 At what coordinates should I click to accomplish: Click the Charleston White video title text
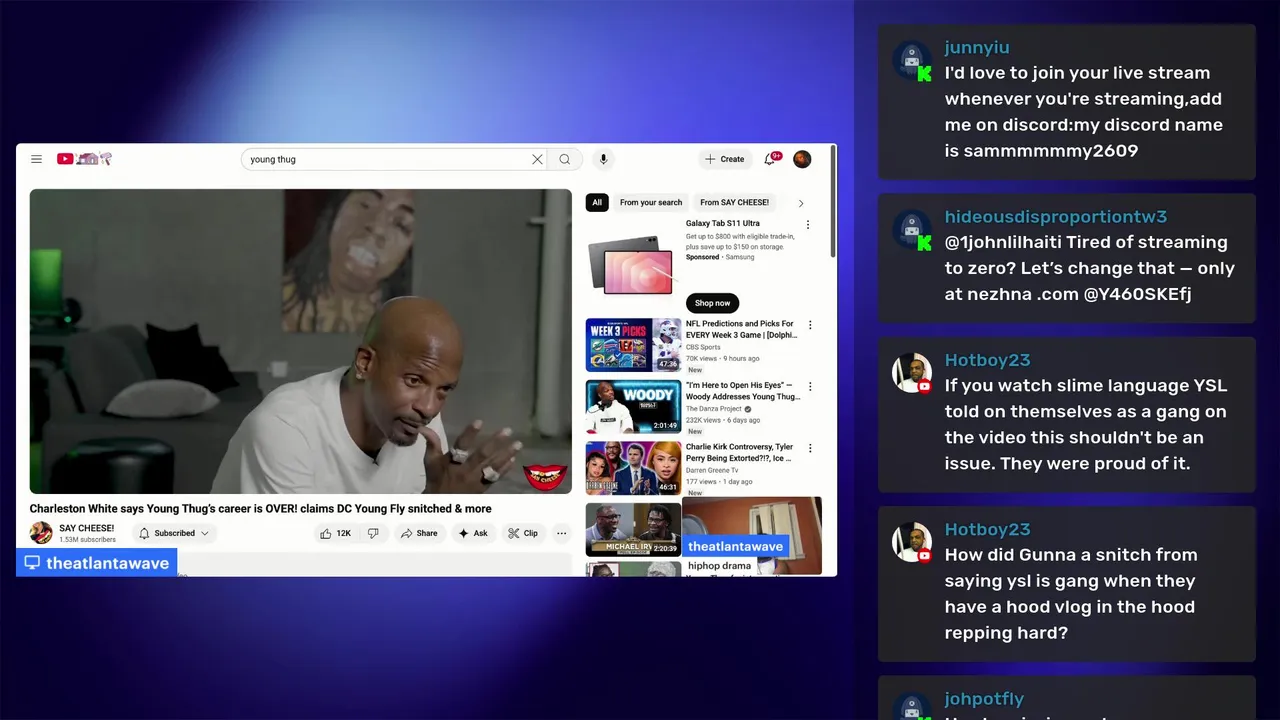tap(260, 509)
